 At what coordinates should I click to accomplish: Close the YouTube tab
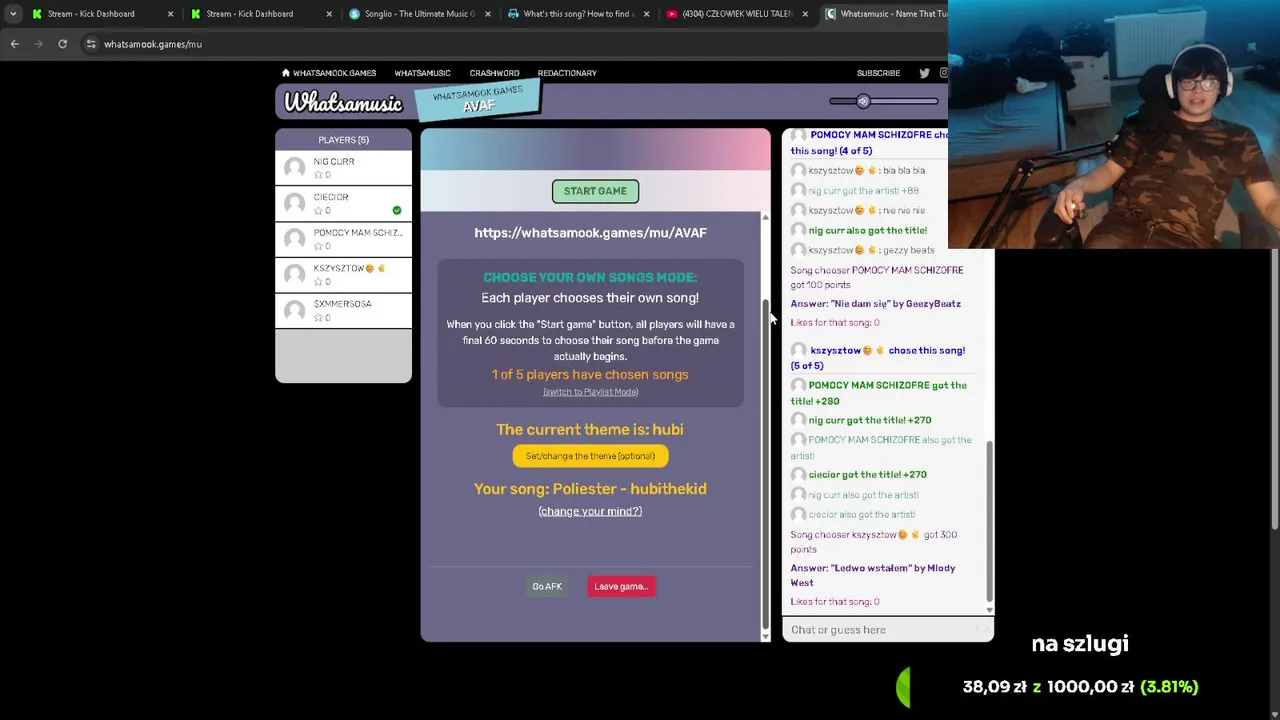(x=805, y=14)
